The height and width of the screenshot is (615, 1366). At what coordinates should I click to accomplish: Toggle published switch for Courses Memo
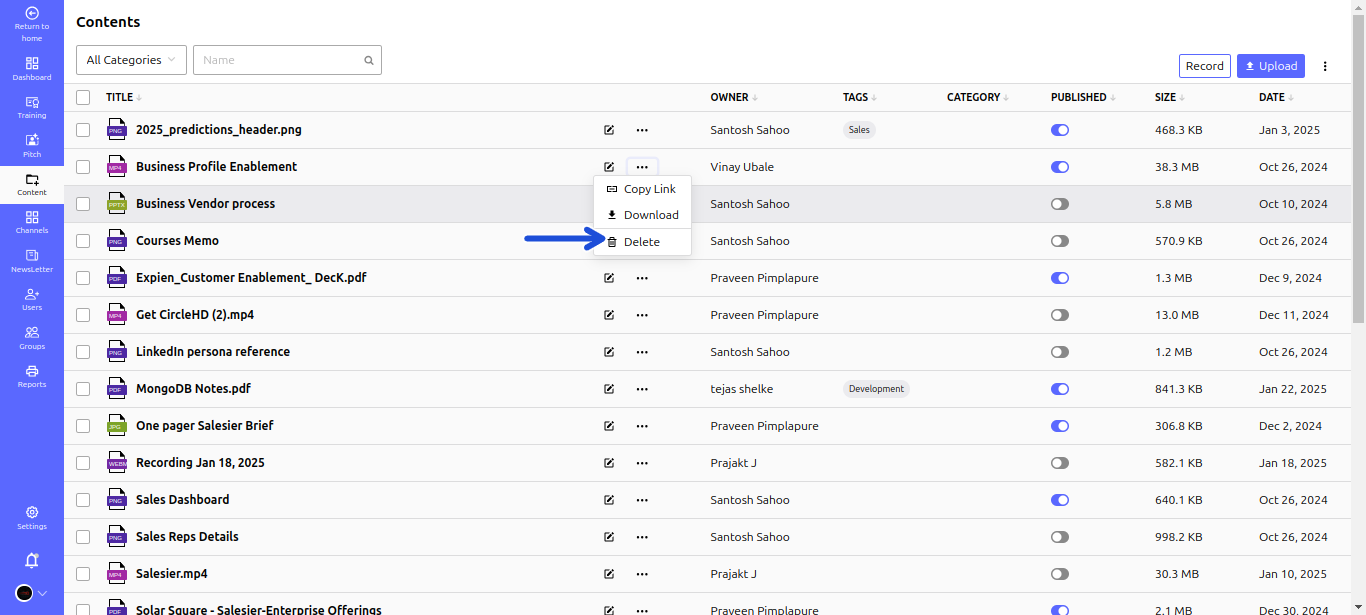pos(1060,241)
